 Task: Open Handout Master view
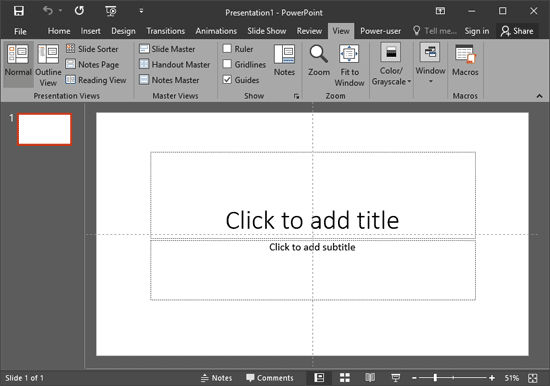(174, 64)
